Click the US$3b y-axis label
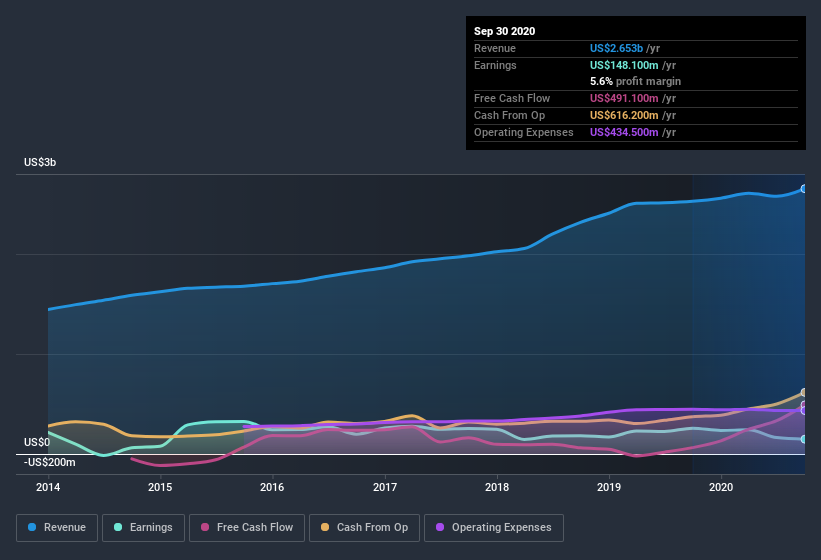 pyautogui.click(x=40, y=162)
